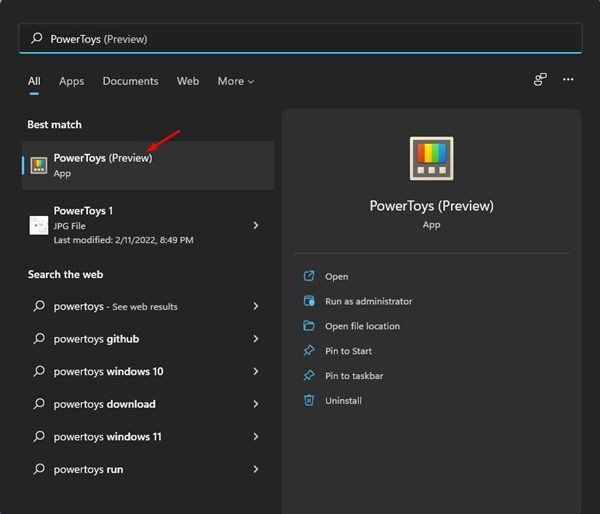Click Open in the PowerToys actions list

pos(336,276)
